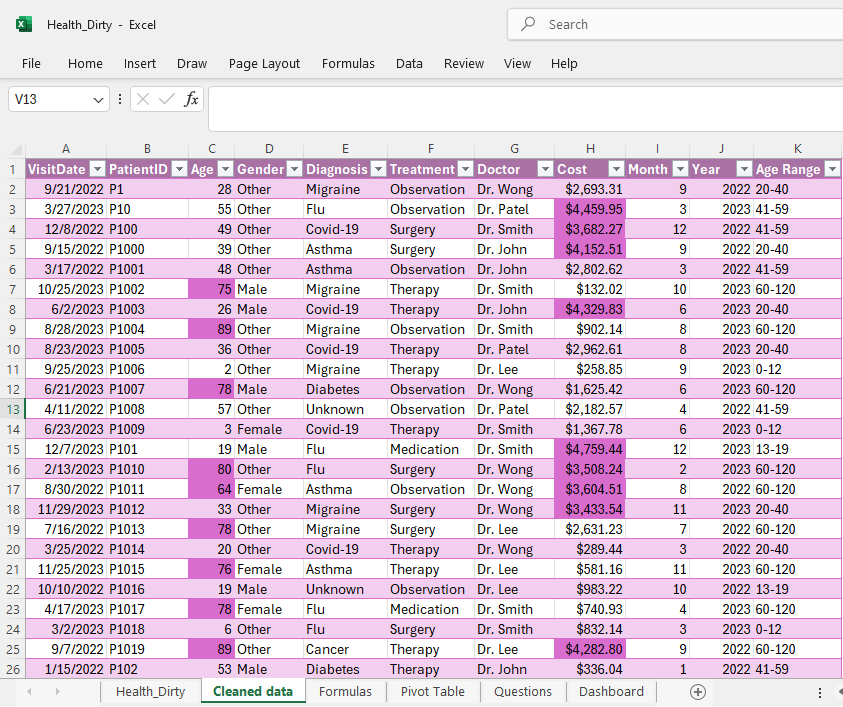This screenshot has height=707, width=843.
Task: Go to previous sheet tab arrow
Action: [29, 692]
